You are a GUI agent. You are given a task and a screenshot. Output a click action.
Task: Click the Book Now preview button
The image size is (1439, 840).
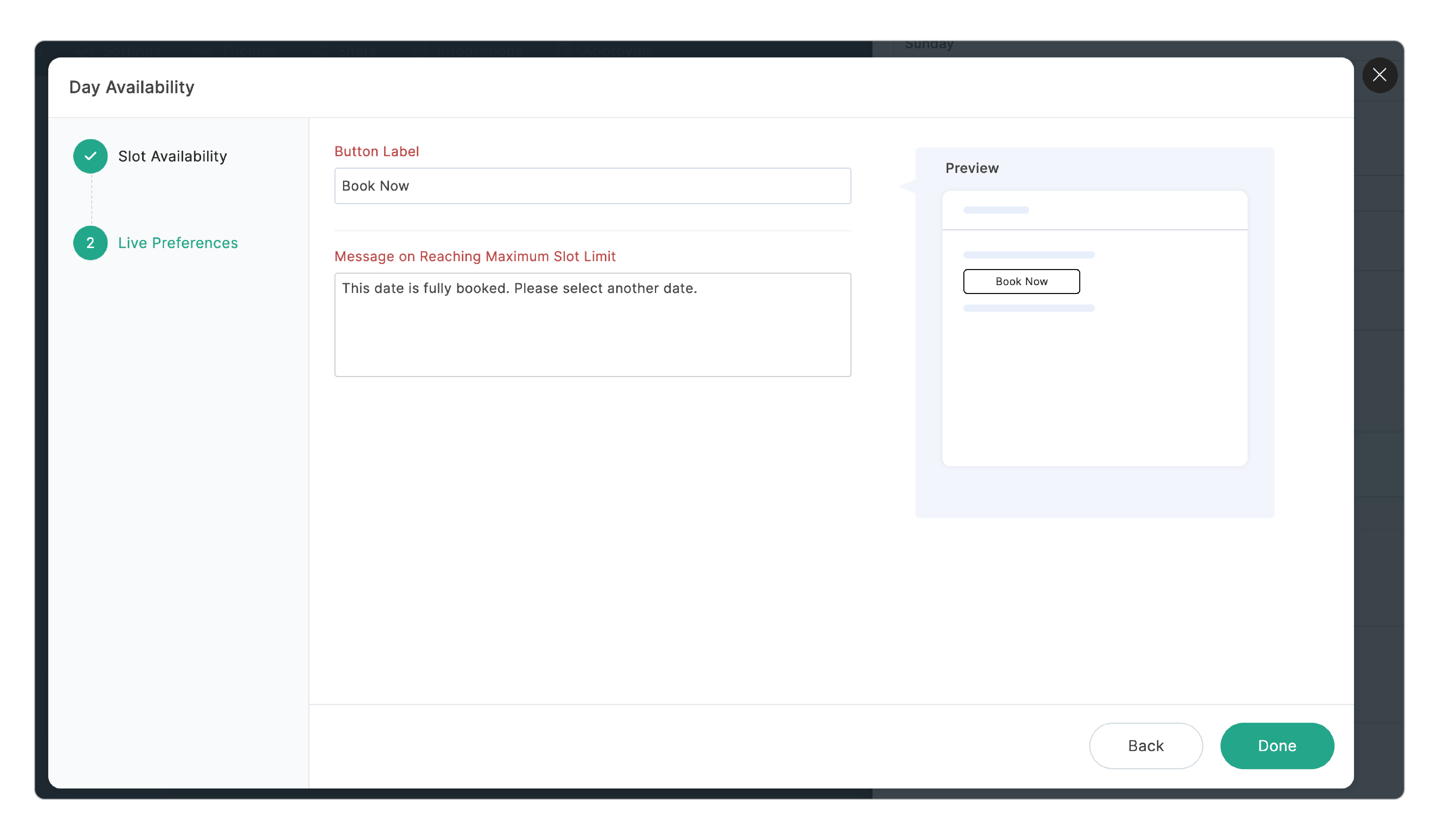(1021, 281)
